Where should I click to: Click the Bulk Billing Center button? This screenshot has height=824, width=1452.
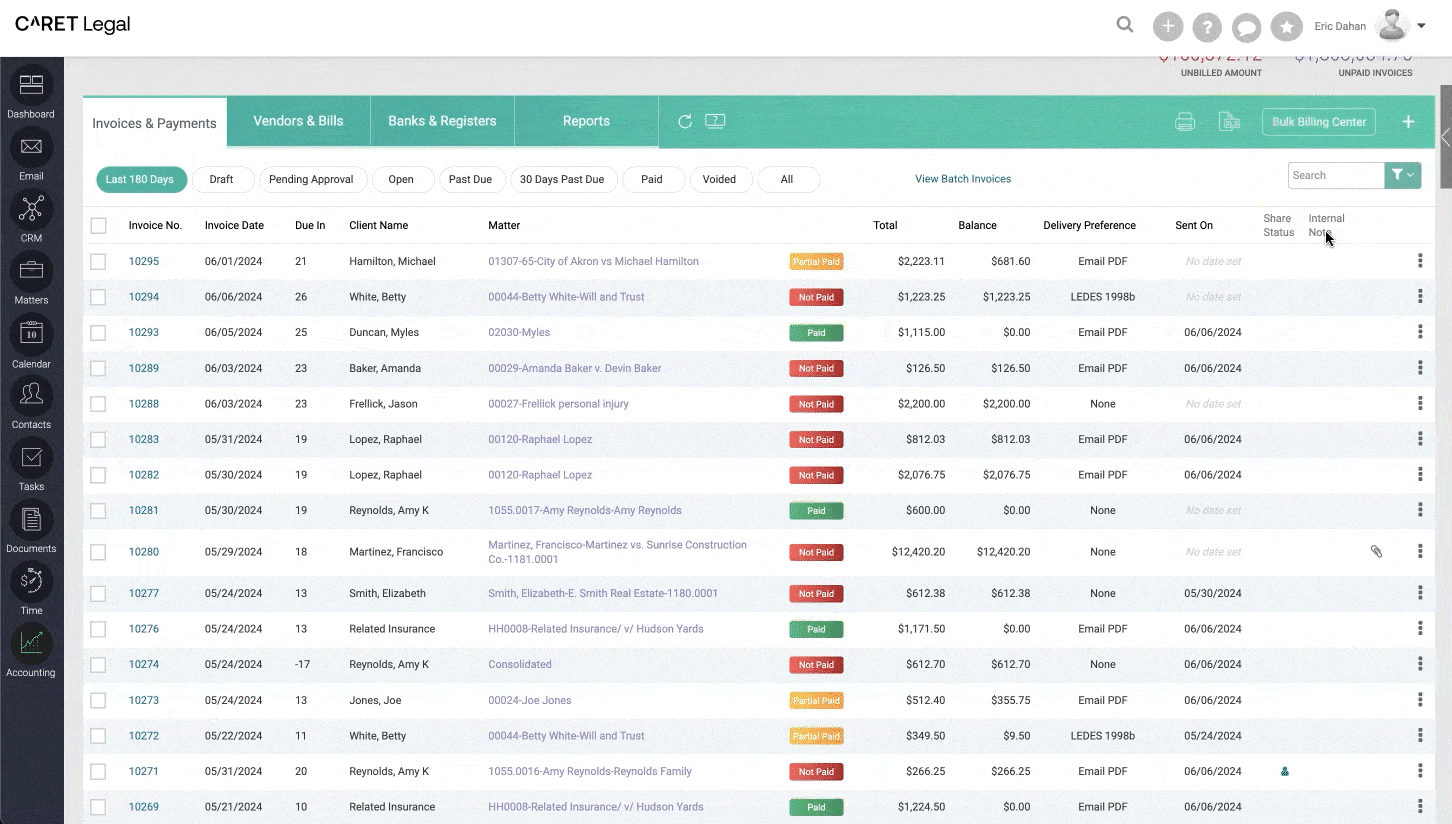(x=1318, y=122)
